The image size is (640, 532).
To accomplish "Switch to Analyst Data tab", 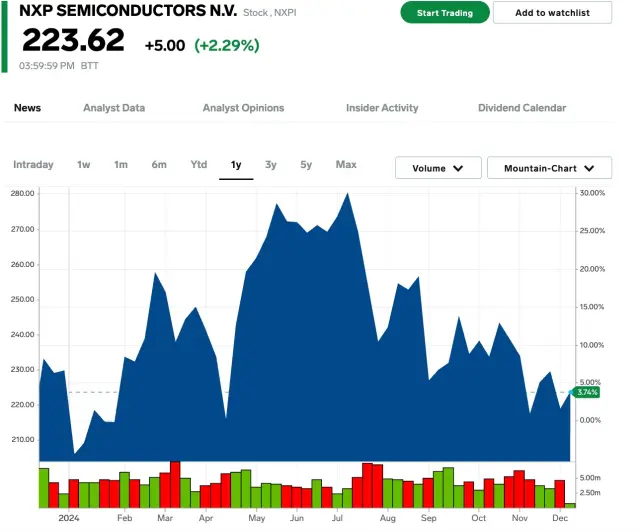I will click(x=114, y=108).
